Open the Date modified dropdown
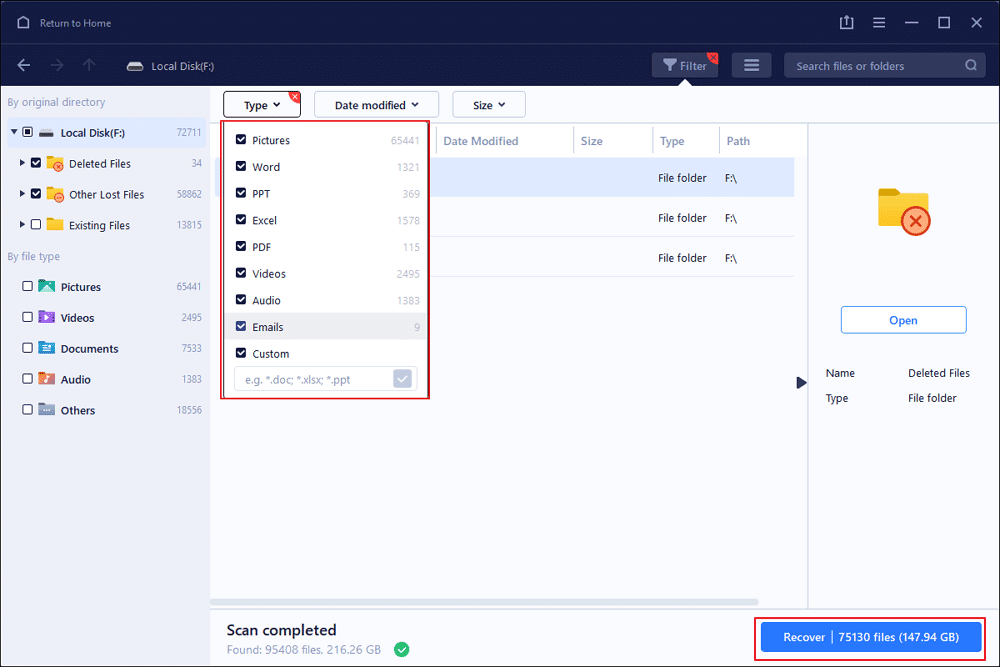 click(375, 103)
